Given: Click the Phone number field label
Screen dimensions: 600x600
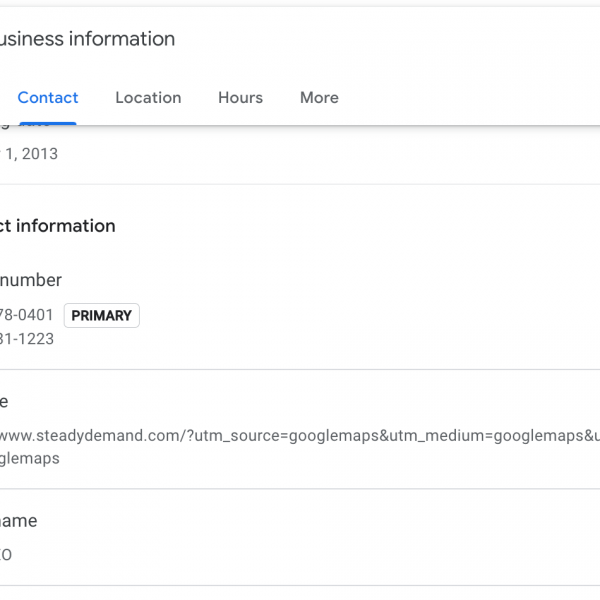Looking at the screenshot, I should pos(32,281).
